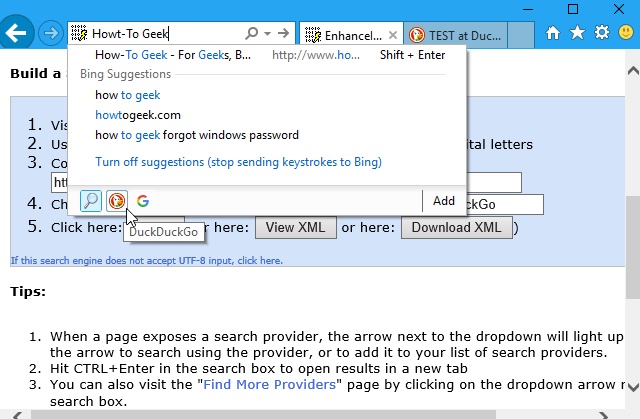Go back with the Back arrow button
This screenshot has width=640, height=419.
[x=16, y=33]
